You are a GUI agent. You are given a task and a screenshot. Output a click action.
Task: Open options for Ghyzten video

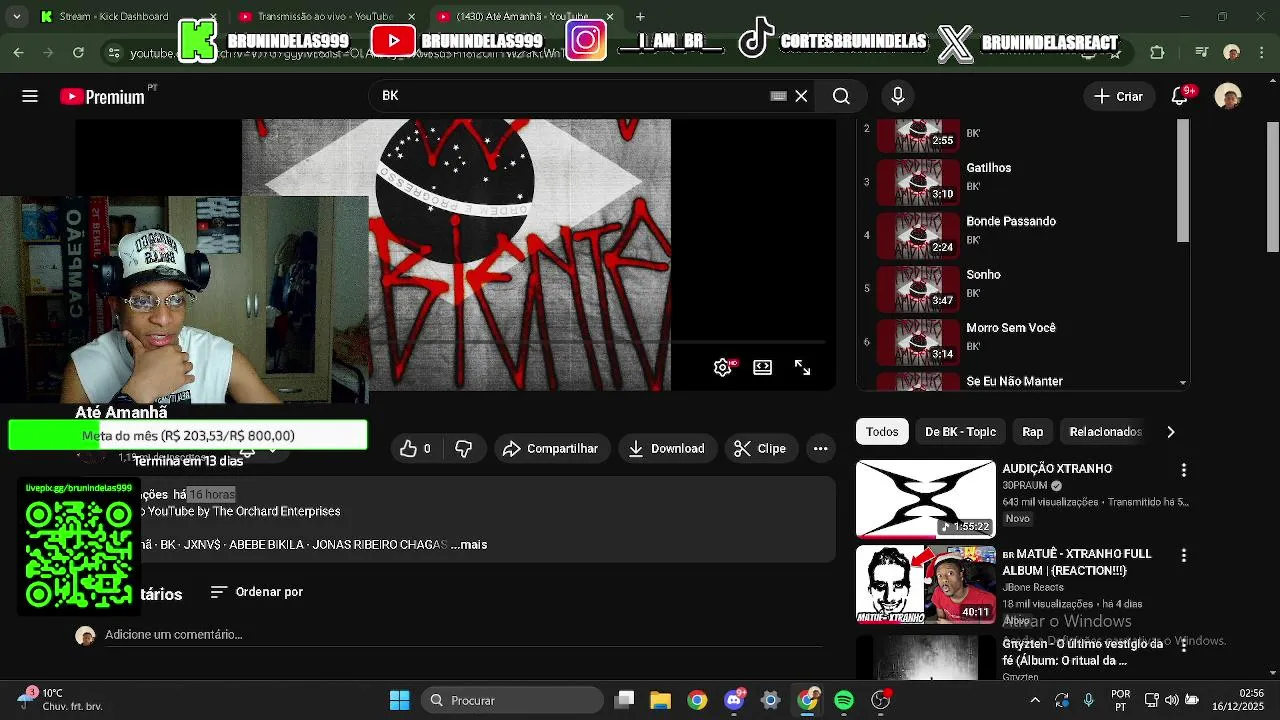(x=1184, y=646)
